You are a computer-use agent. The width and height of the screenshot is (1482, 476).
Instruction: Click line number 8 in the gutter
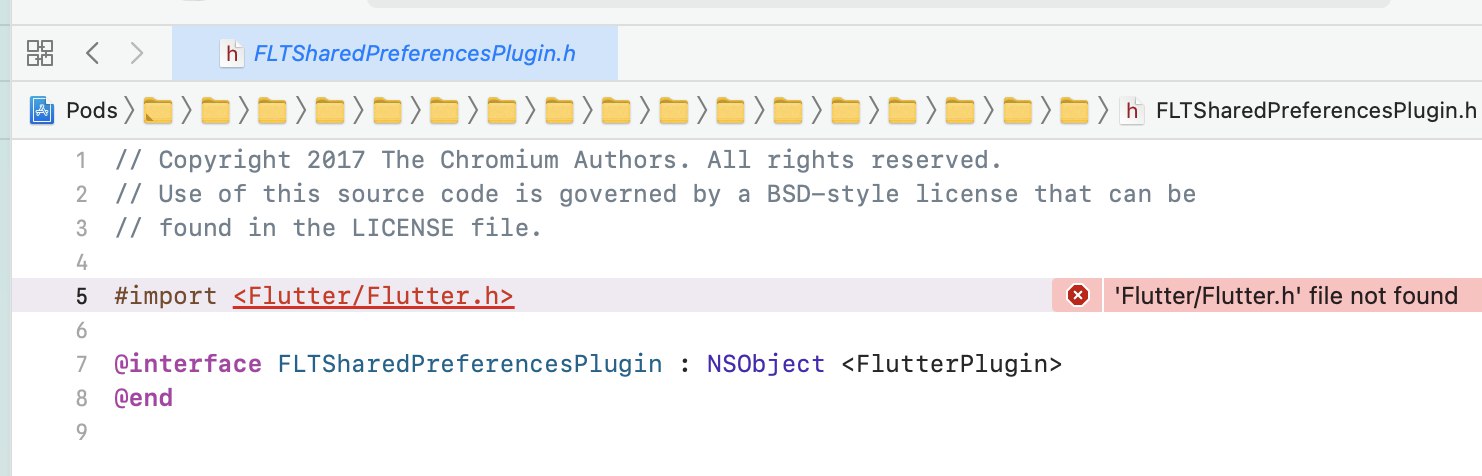click(81, 398)
